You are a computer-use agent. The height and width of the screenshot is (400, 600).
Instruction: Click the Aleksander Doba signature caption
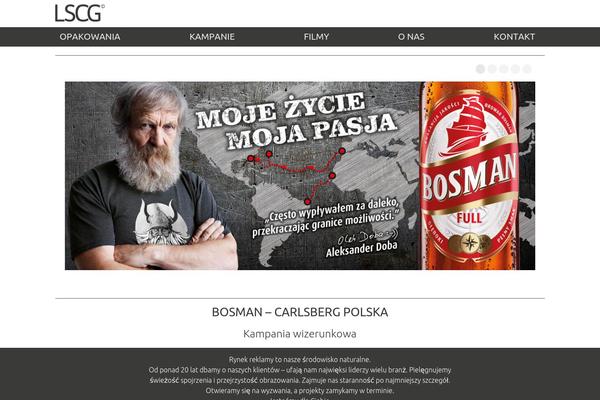(362, 249)
